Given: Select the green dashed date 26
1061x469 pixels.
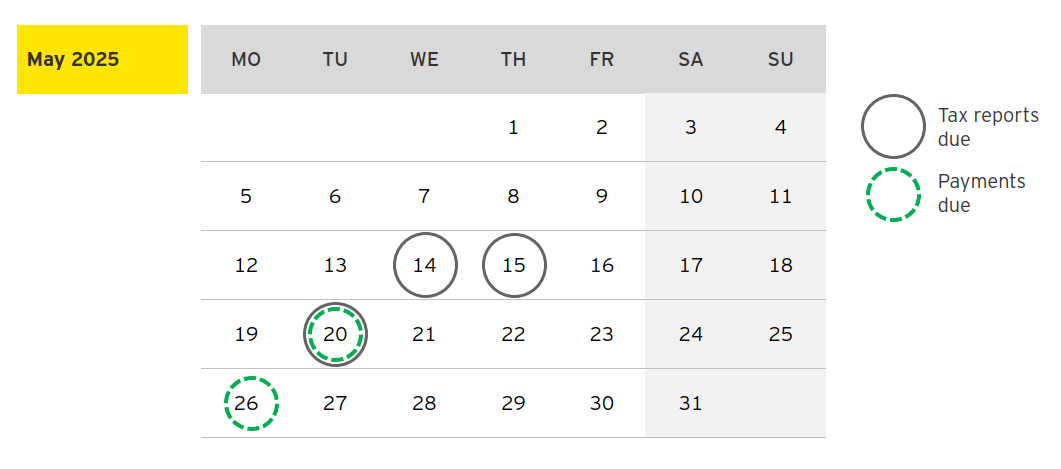Looking at the screenshot, I should [x=247, y=404].
